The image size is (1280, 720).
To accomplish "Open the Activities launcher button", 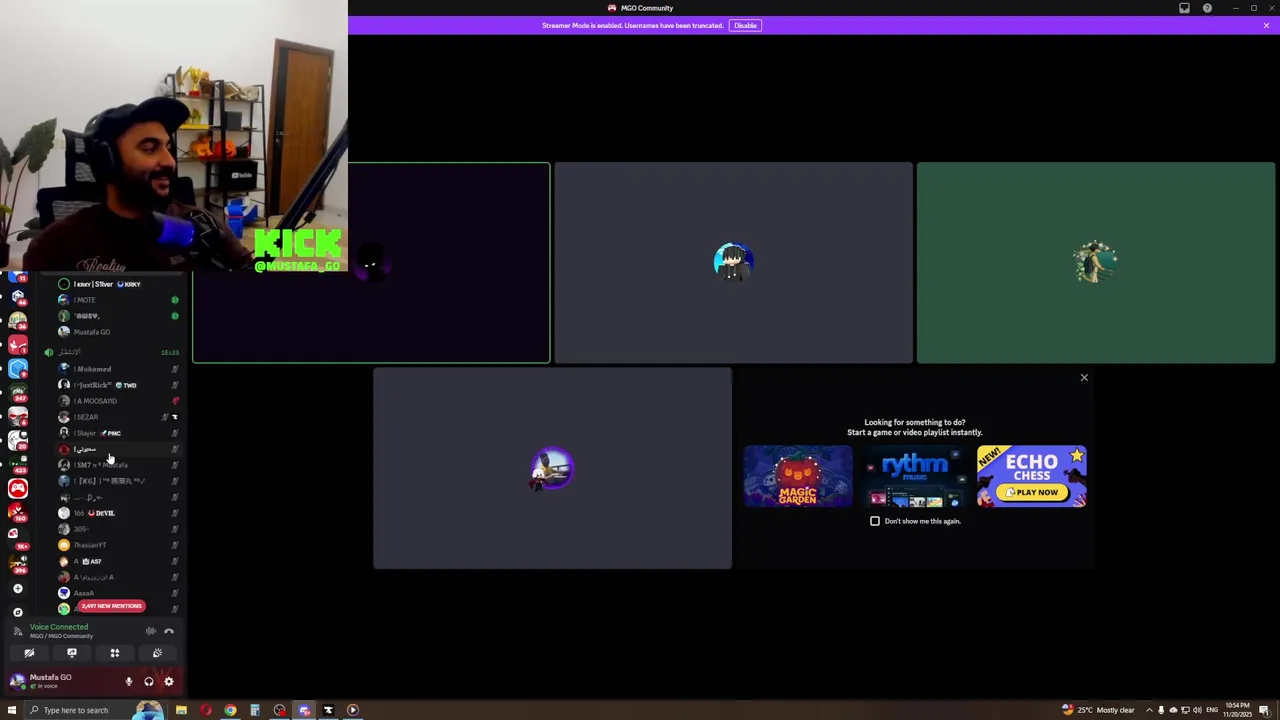I will pos(114,653).
